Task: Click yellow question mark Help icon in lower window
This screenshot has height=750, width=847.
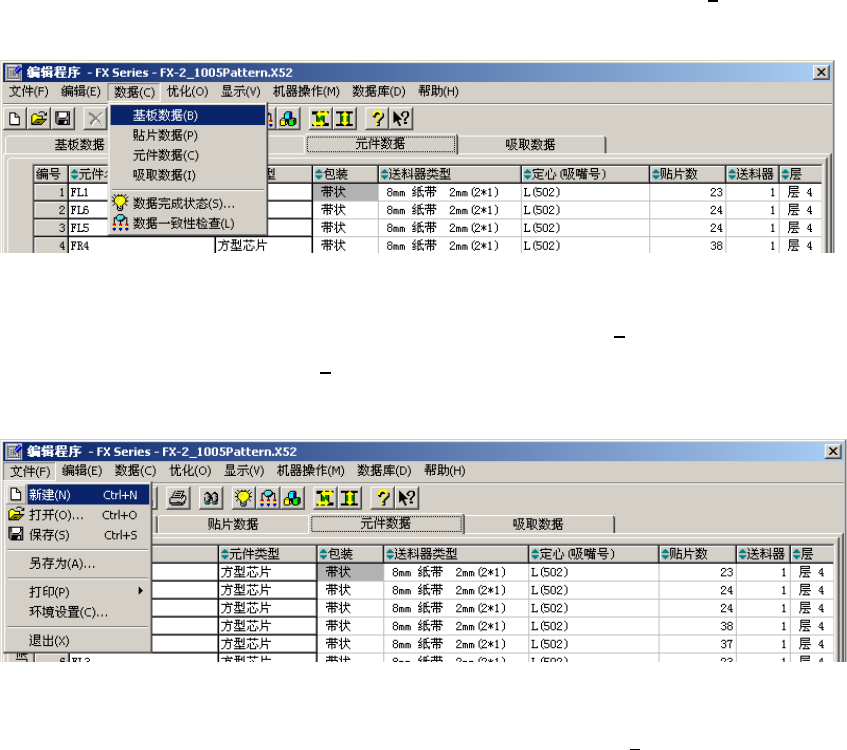Action: [383, 498]
